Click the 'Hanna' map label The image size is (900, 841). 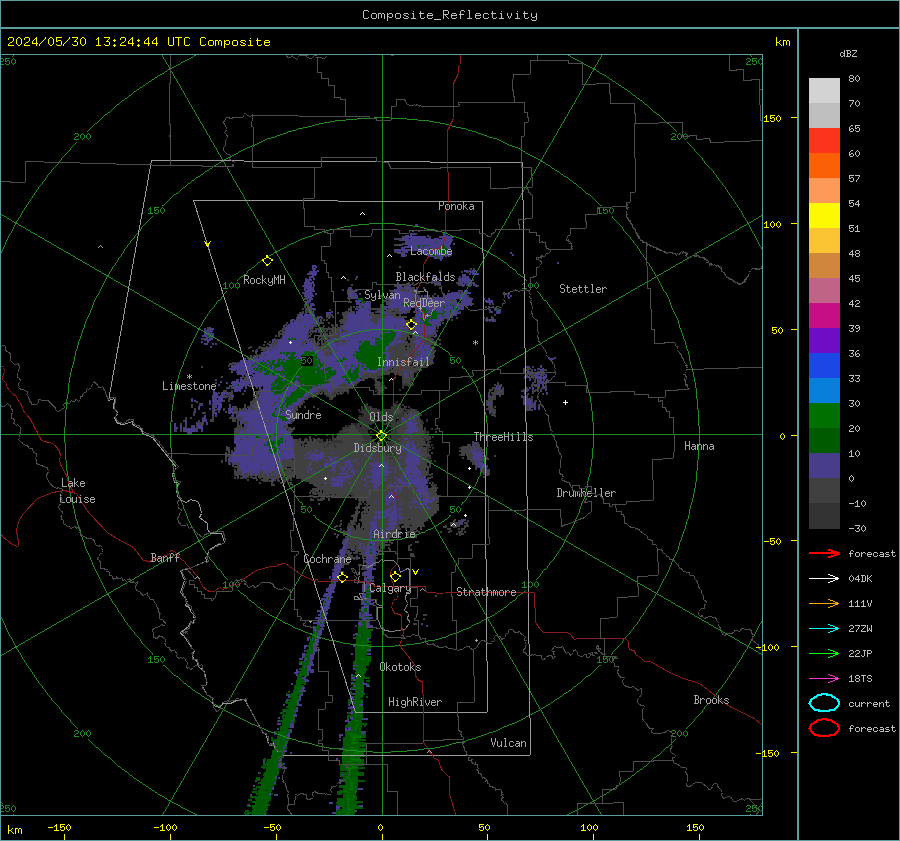pos(699,446)
